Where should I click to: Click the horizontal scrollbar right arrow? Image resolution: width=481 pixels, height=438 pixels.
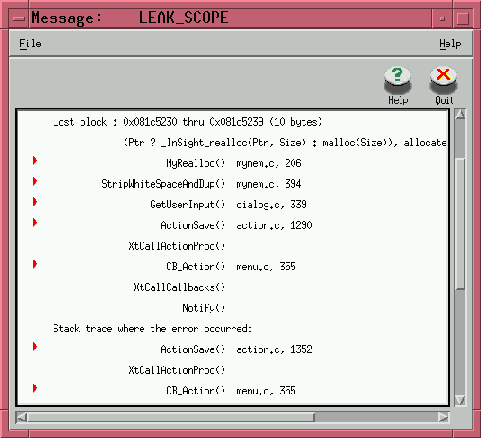(443, 417)
